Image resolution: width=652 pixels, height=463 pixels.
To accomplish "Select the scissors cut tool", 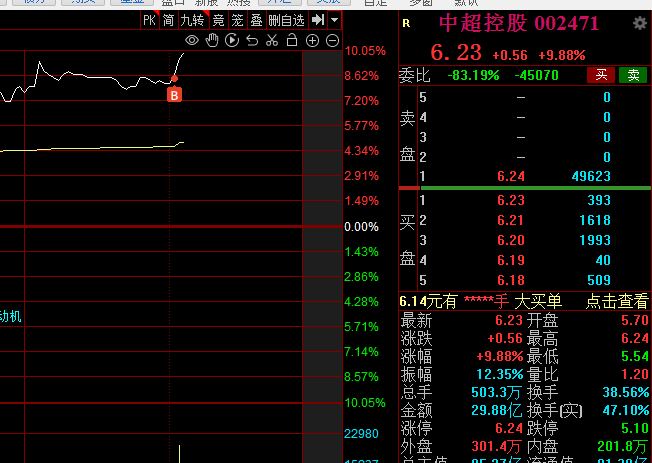I will [272, 40].
